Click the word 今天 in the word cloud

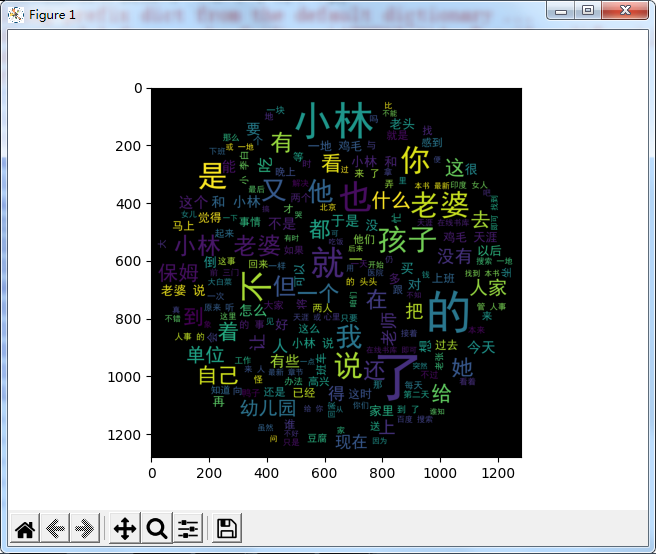[x=481, y=346]
